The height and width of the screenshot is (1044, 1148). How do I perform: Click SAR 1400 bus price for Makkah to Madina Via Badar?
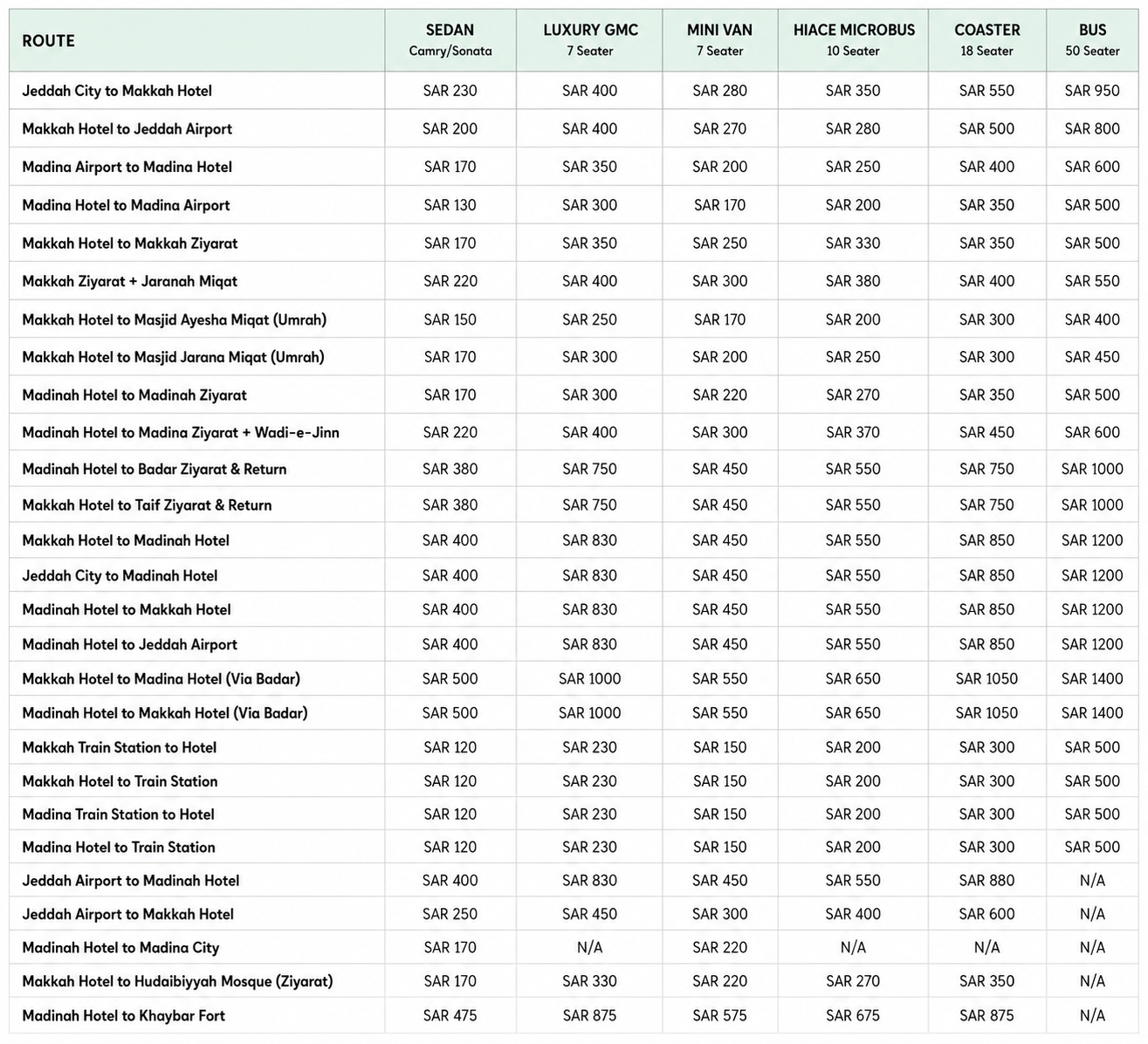(1092, 678)
